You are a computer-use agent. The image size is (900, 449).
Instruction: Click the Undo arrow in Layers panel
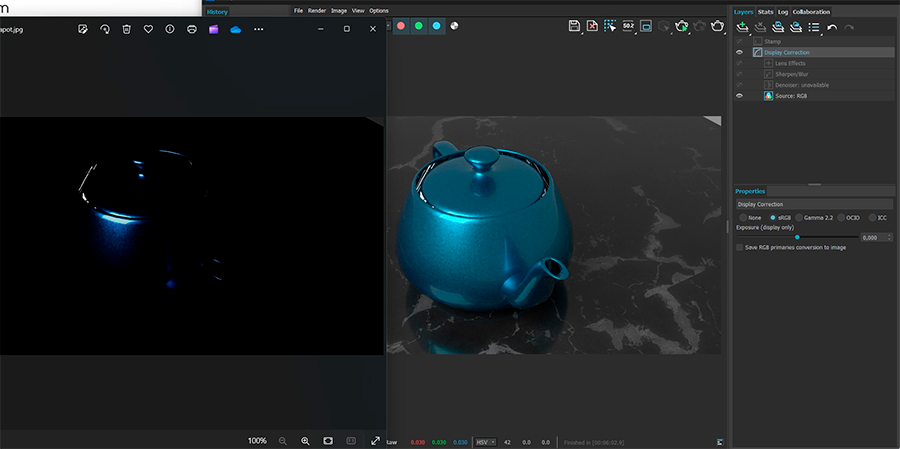(x=832, y=27)
